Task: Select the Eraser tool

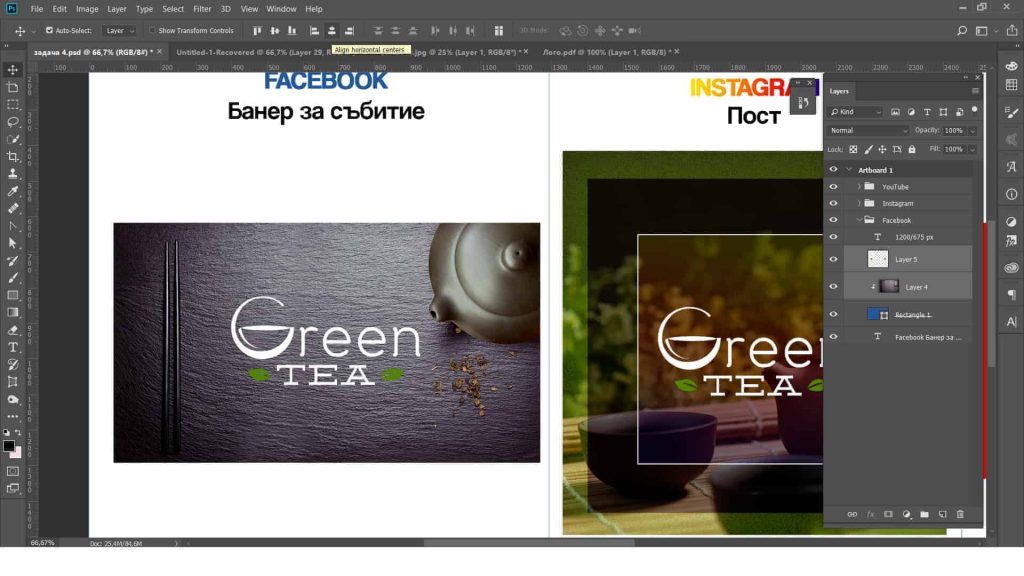Action: [x=12, y=330]
